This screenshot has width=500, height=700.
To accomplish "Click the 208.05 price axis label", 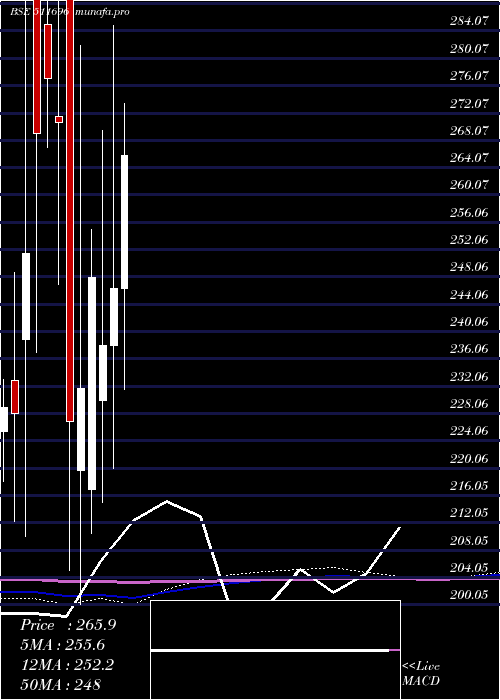I will tap(469, 541).
